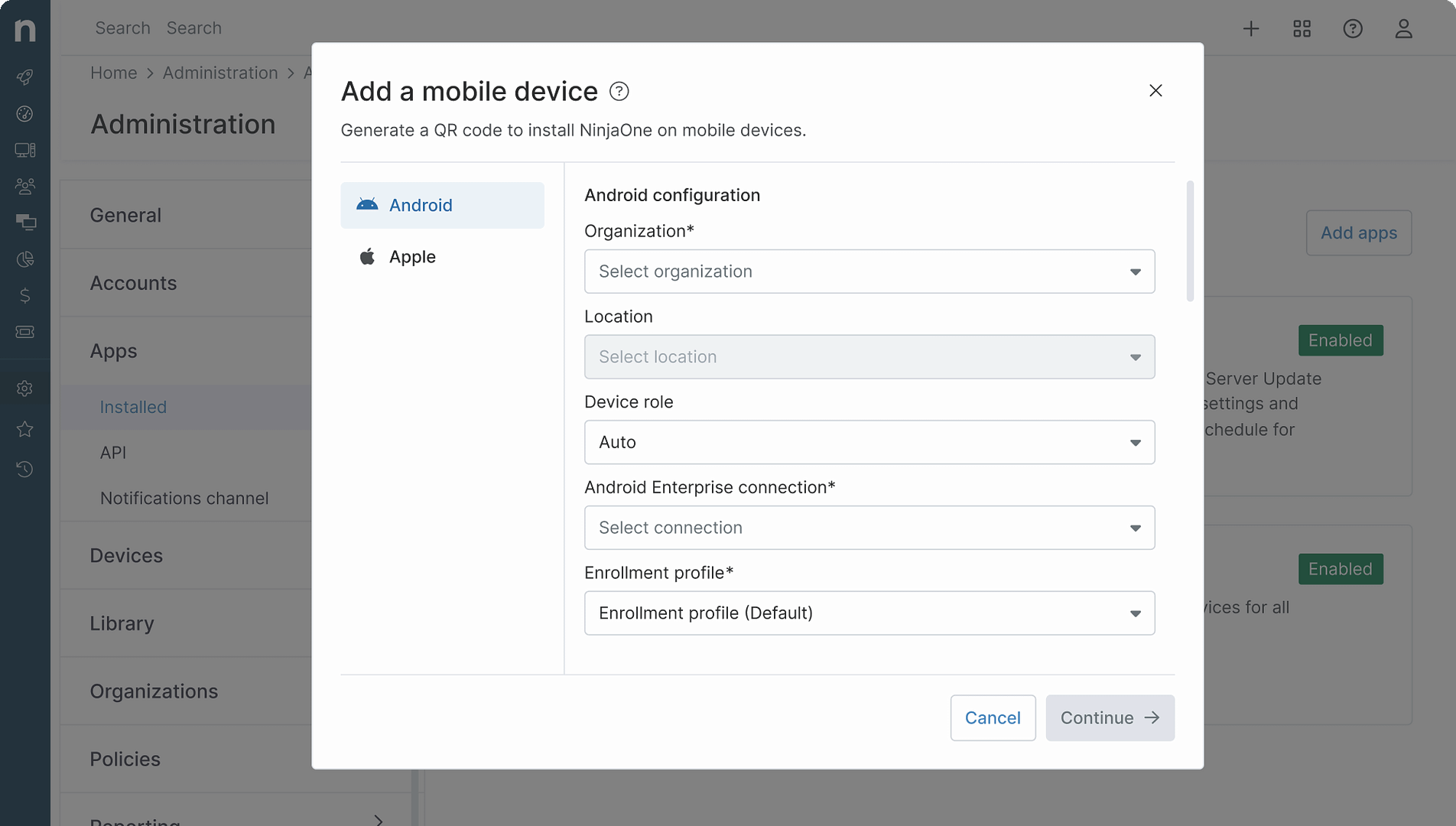Screen dimensions: 1456x826
Task: Open the Enrollment profile dropdown
Action: [869, 613]
